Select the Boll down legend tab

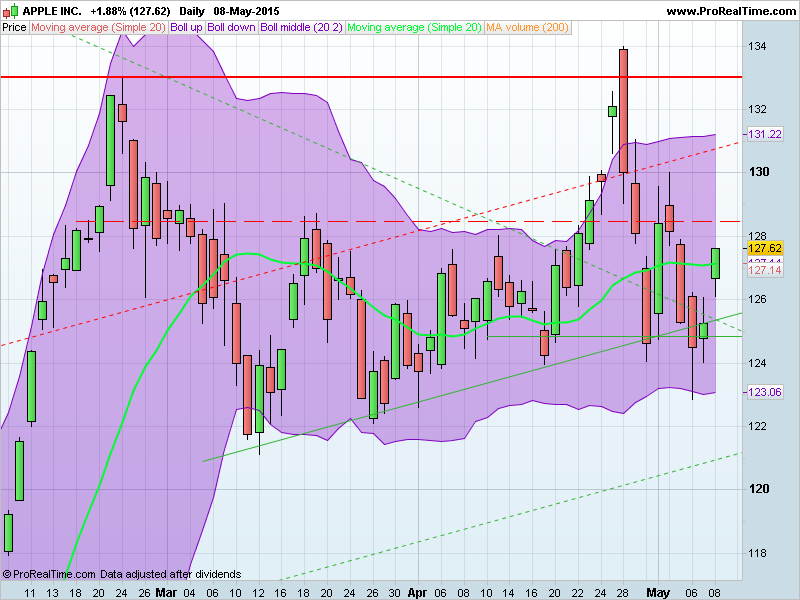232,28
